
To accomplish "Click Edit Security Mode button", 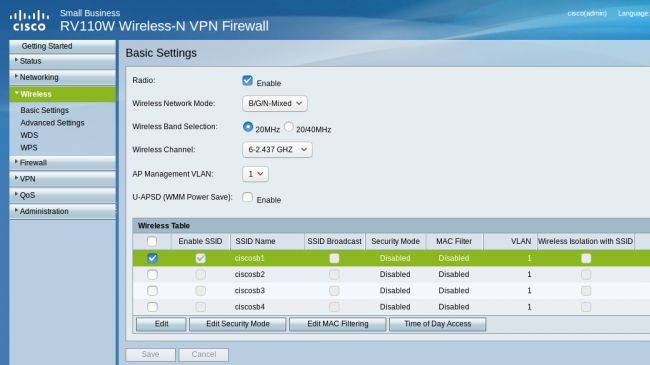I will pyautogui.click(x=238, y=324).
